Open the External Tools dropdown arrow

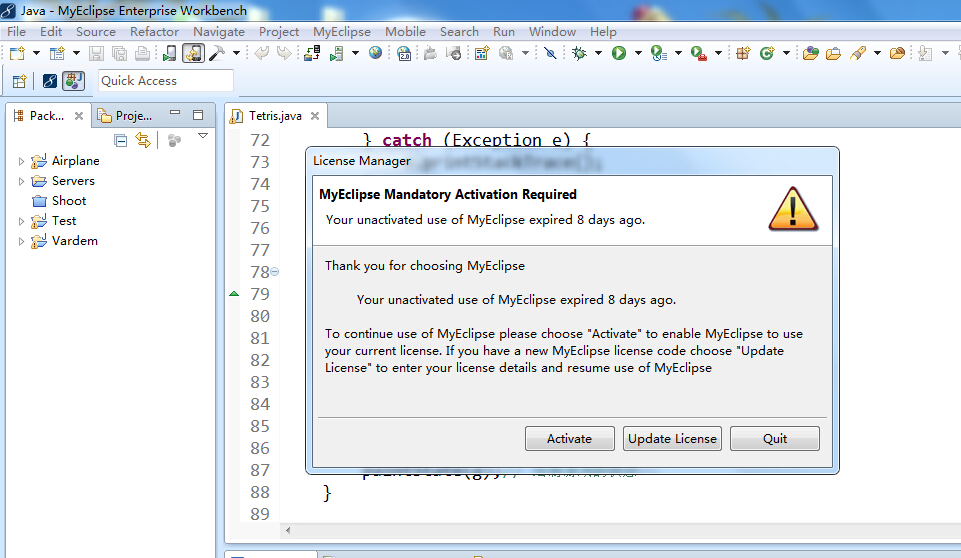point(718,53)
